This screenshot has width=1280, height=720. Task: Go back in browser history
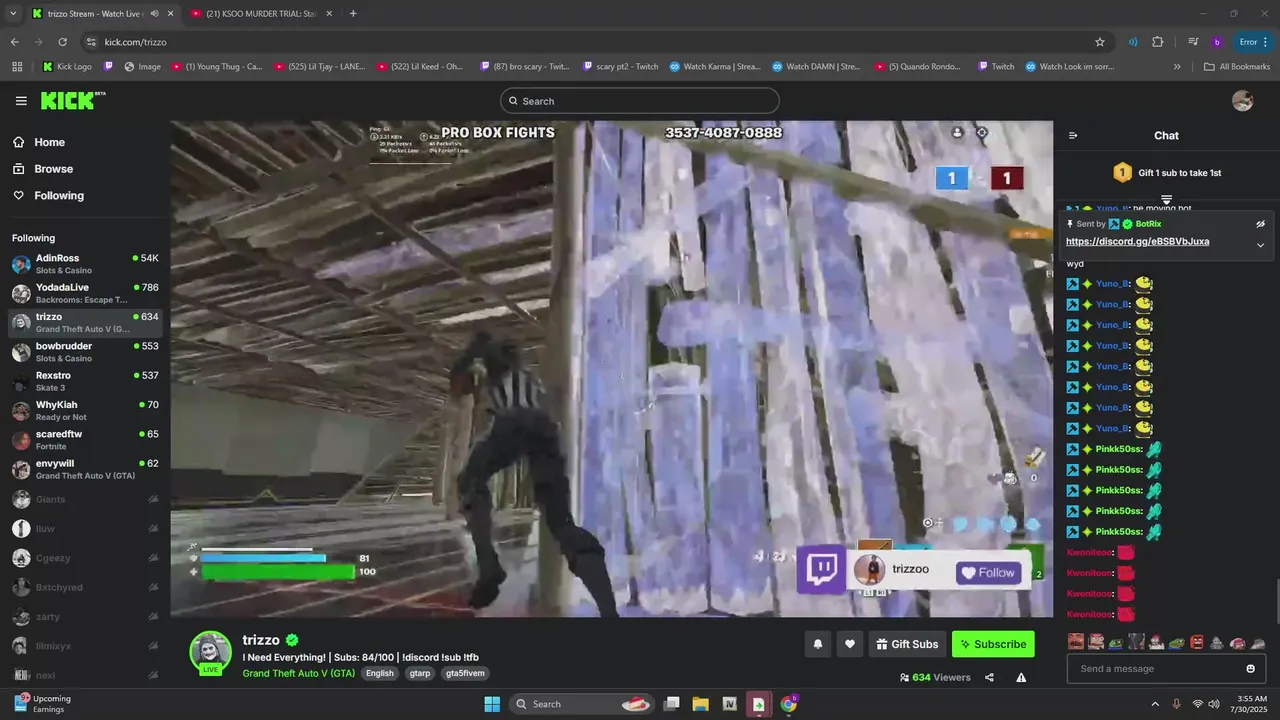point(14,42)
